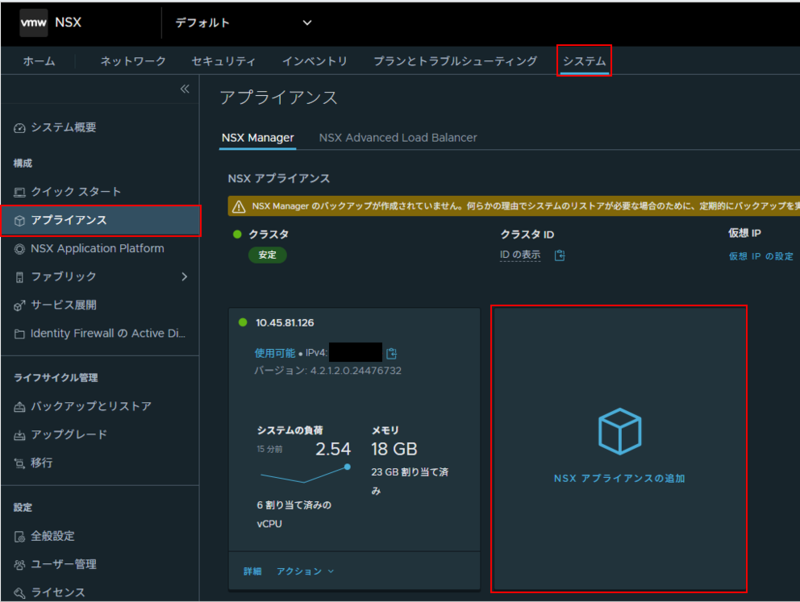Click the クイック スタート laptop icon
The image size is (800, 602).
pyautogui.click(x=19, y=192)
